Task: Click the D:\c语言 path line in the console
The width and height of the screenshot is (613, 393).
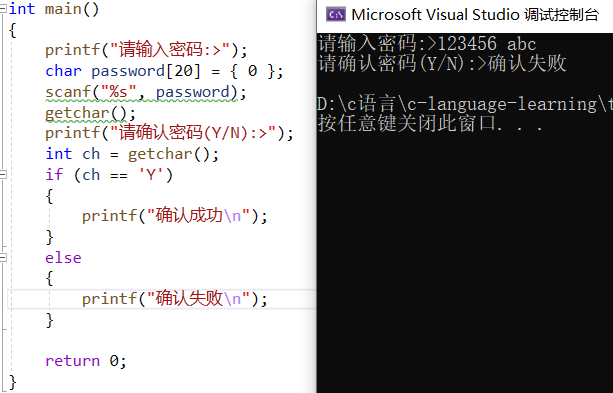Action: click(x=465, y=104)
